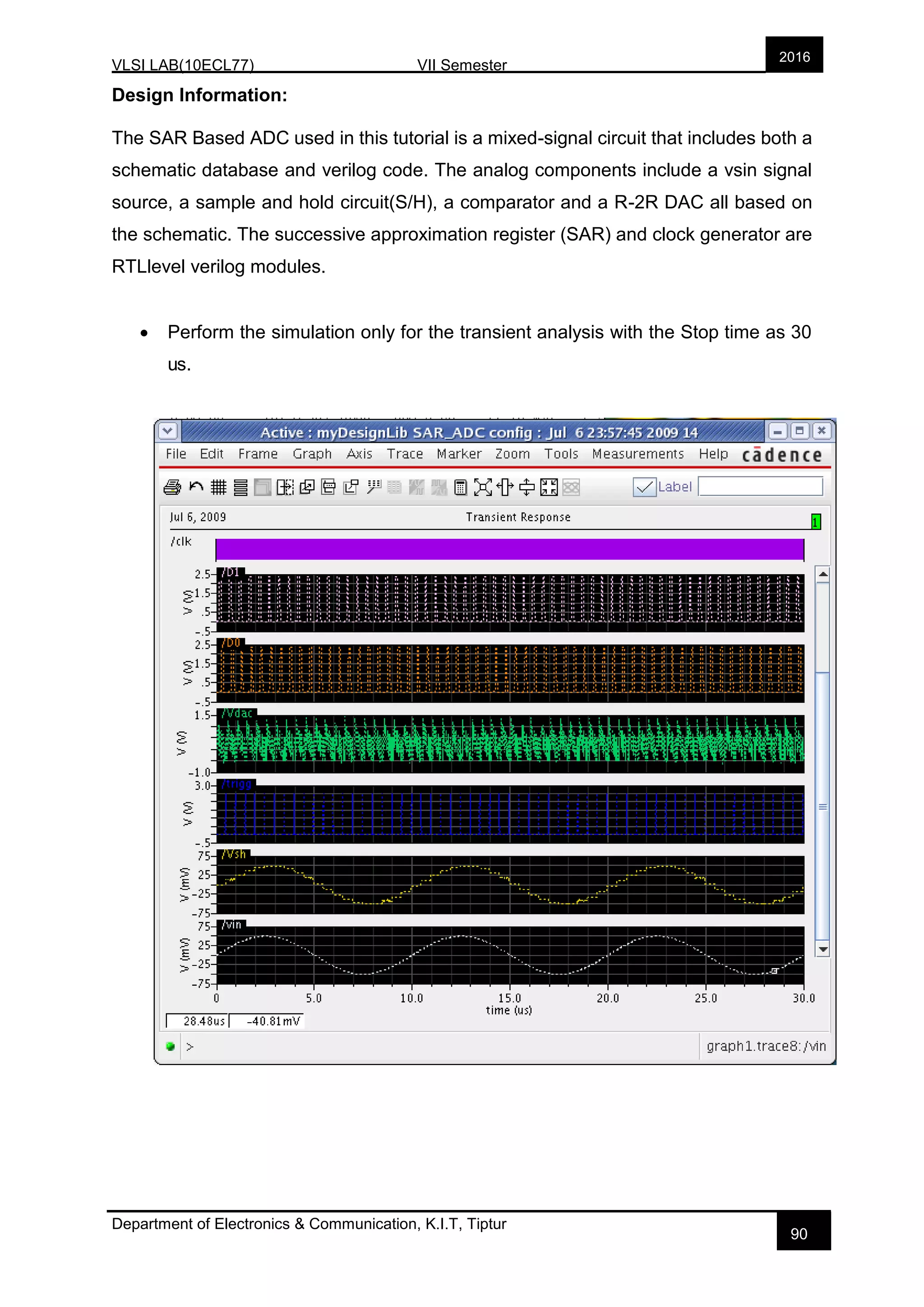This screenshot has height=1307, width=924.
Task: Close the waveform window
Action: pos(821,431)
